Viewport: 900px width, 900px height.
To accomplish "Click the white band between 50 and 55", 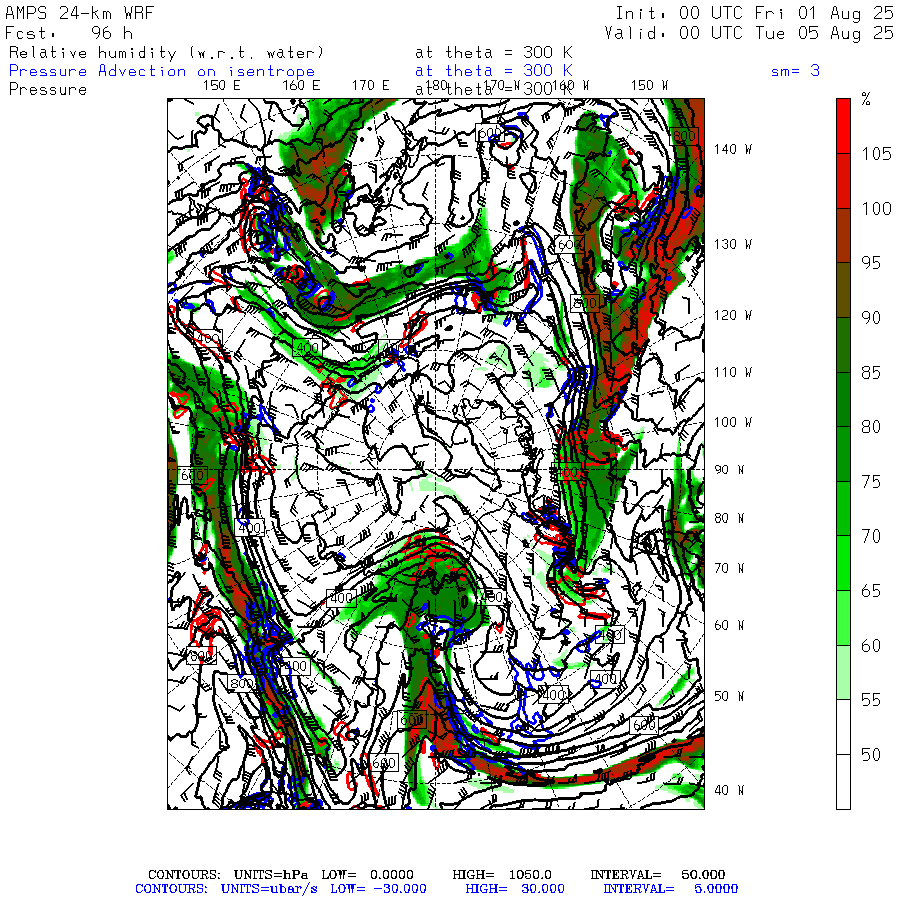I will click(843, 727).
